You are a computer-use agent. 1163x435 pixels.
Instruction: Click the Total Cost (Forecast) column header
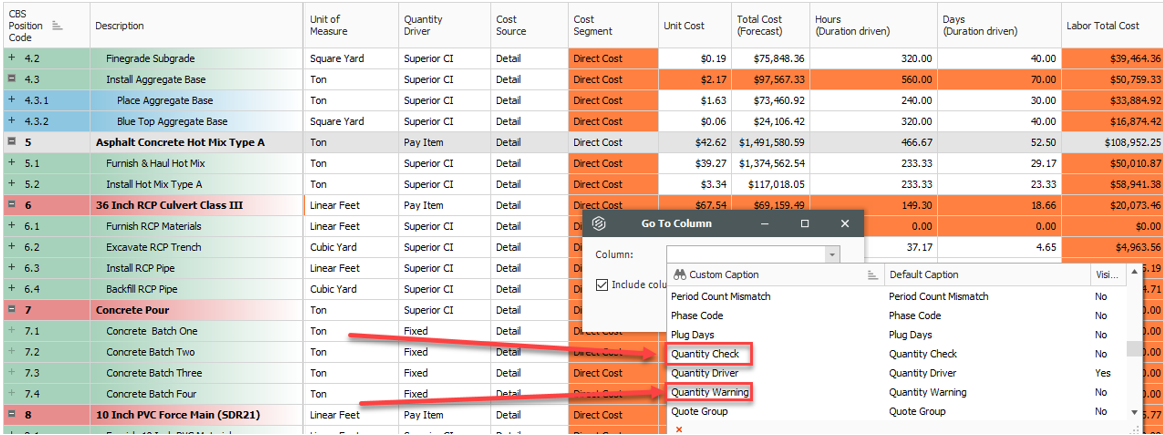(x=760, y=25)
